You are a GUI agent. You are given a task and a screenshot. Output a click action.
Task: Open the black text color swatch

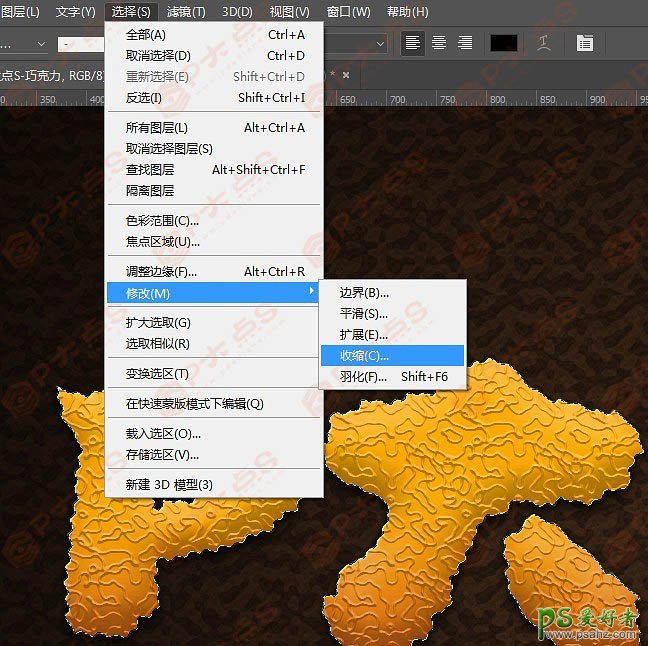pyautogui.click(x=504, y=43)
